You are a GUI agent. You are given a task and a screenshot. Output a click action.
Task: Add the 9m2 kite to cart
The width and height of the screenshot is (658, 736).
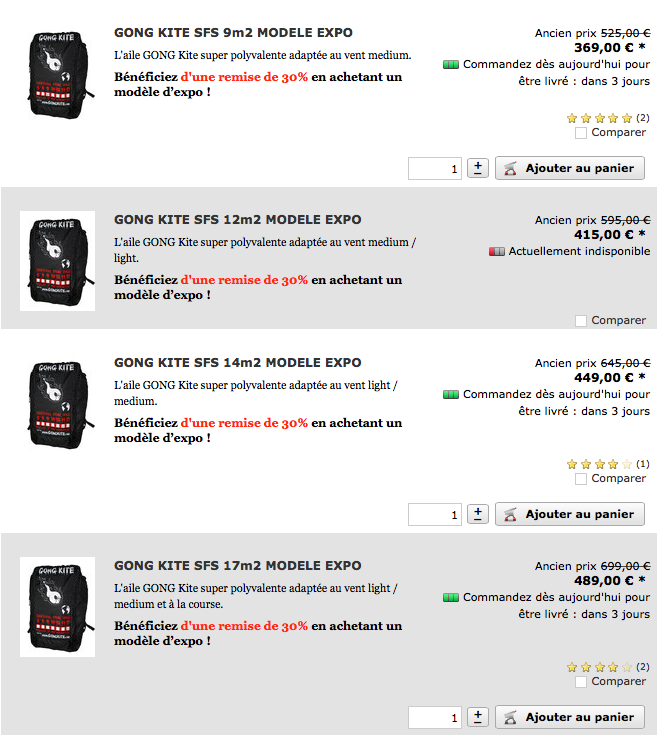pyautogui.click(x=570, y=168)
